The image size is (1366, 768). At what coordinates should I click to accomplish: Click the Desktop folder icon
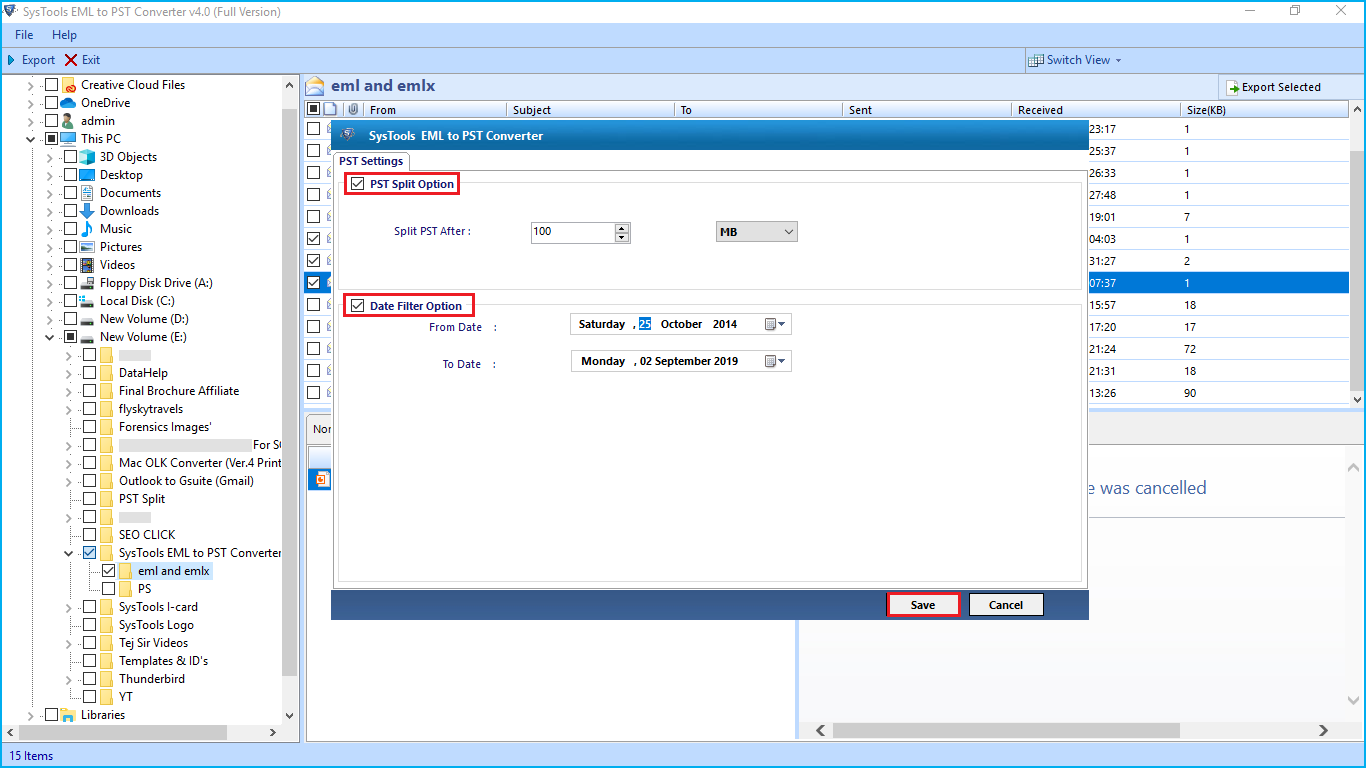(88, 175)
